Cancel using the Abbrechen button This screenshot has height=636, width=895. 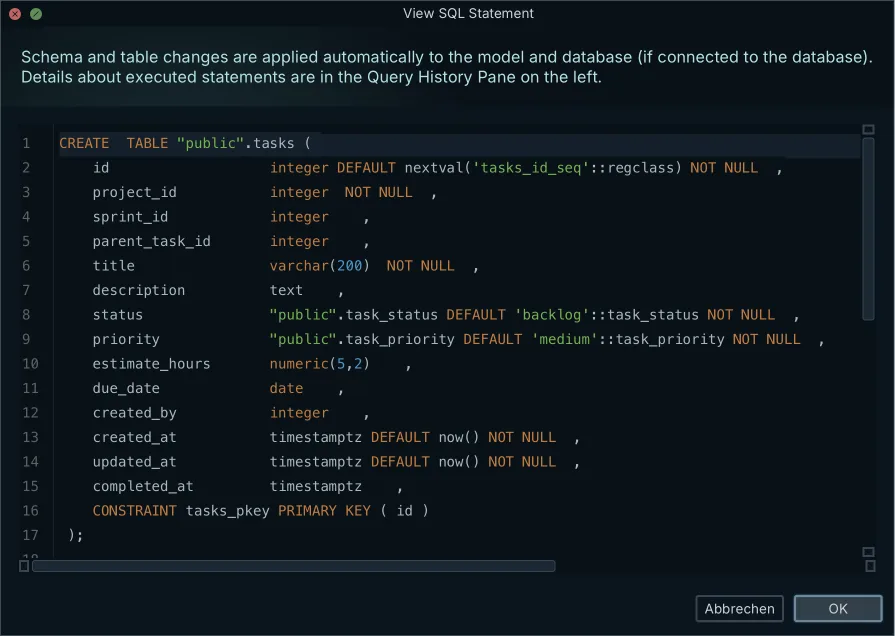pyautogui.click(x=739, y=609)
